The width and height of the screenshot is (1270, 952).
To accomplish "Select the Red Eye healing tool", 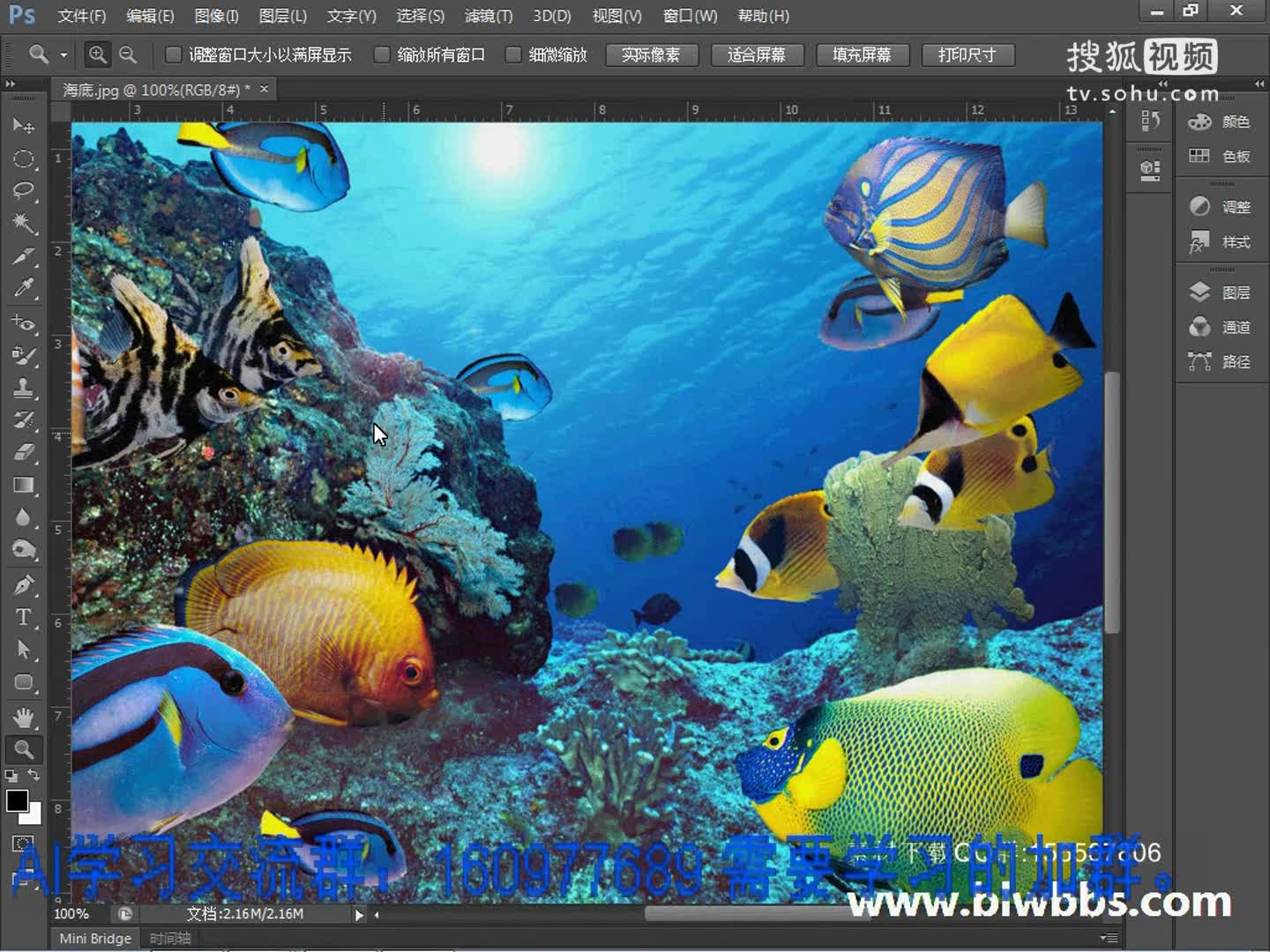I will click(24, 323).
